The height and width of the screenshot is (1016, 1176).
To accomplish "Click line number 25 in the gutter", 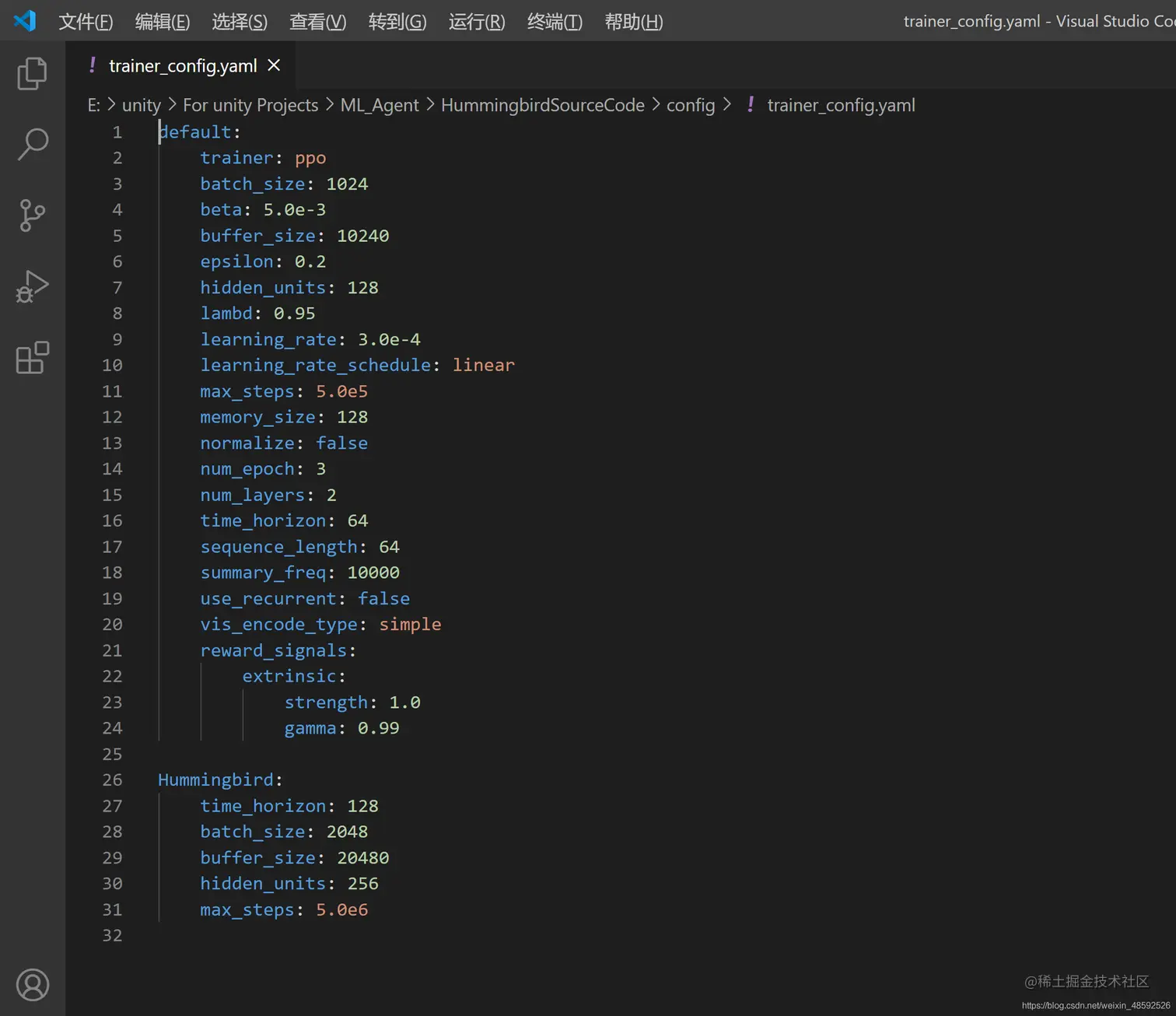I will tap(112, 755).
